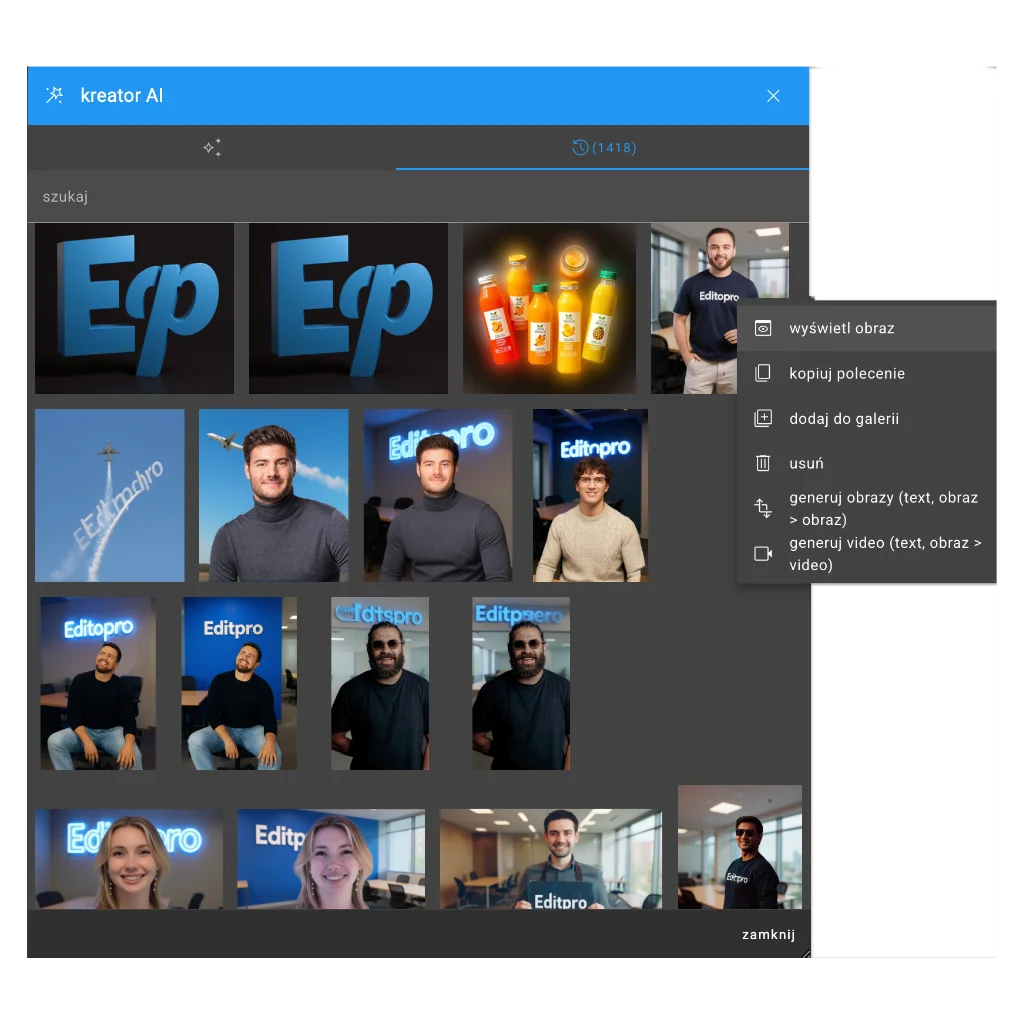Close the kreator AI dialog with X
The height and width of the screenshot is (1024, 1024).
point(773,96)
